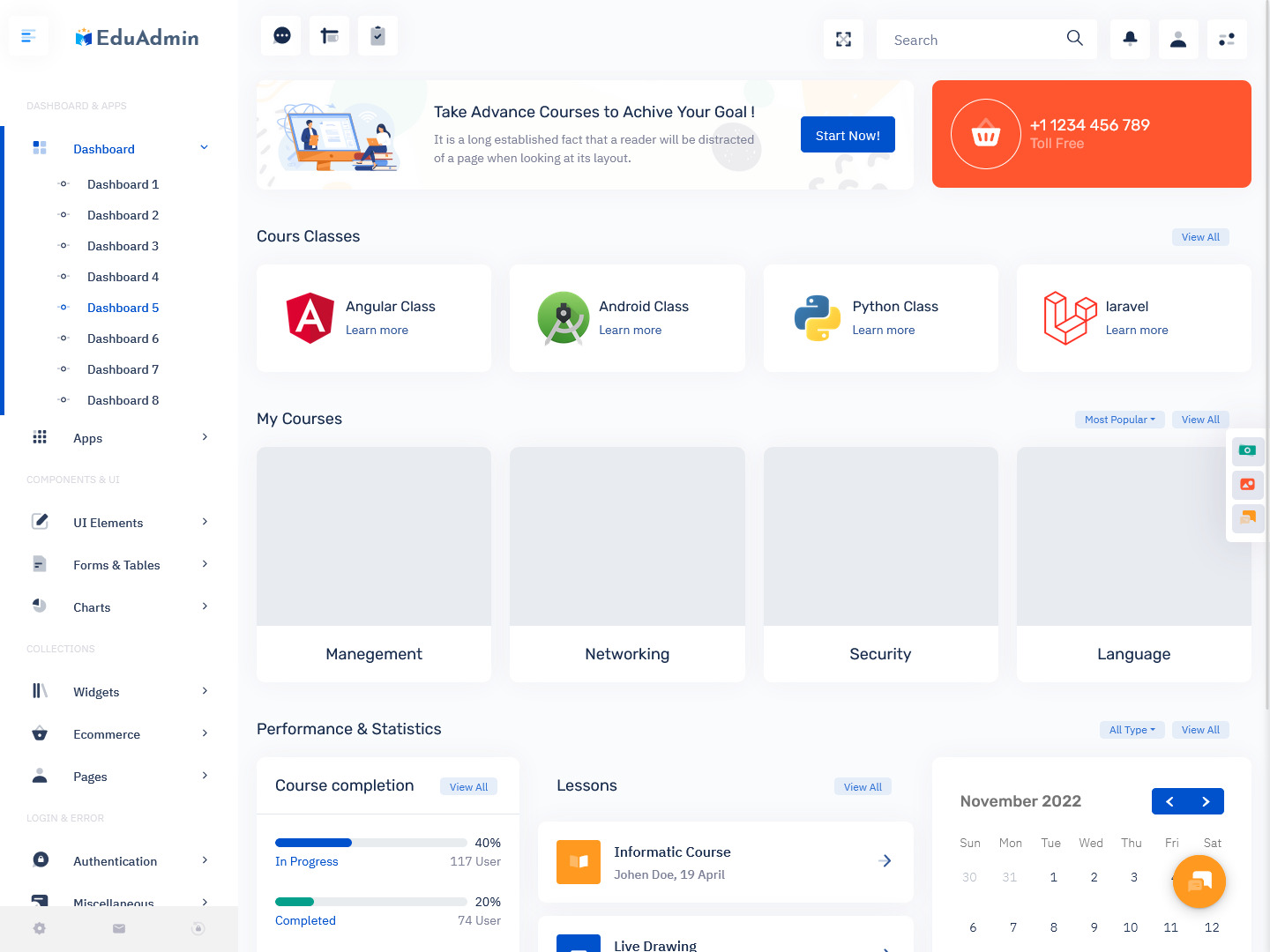This screenshot has width=1270, height=952.
Task: Open the user profile icon
Action: point(1178,39)
